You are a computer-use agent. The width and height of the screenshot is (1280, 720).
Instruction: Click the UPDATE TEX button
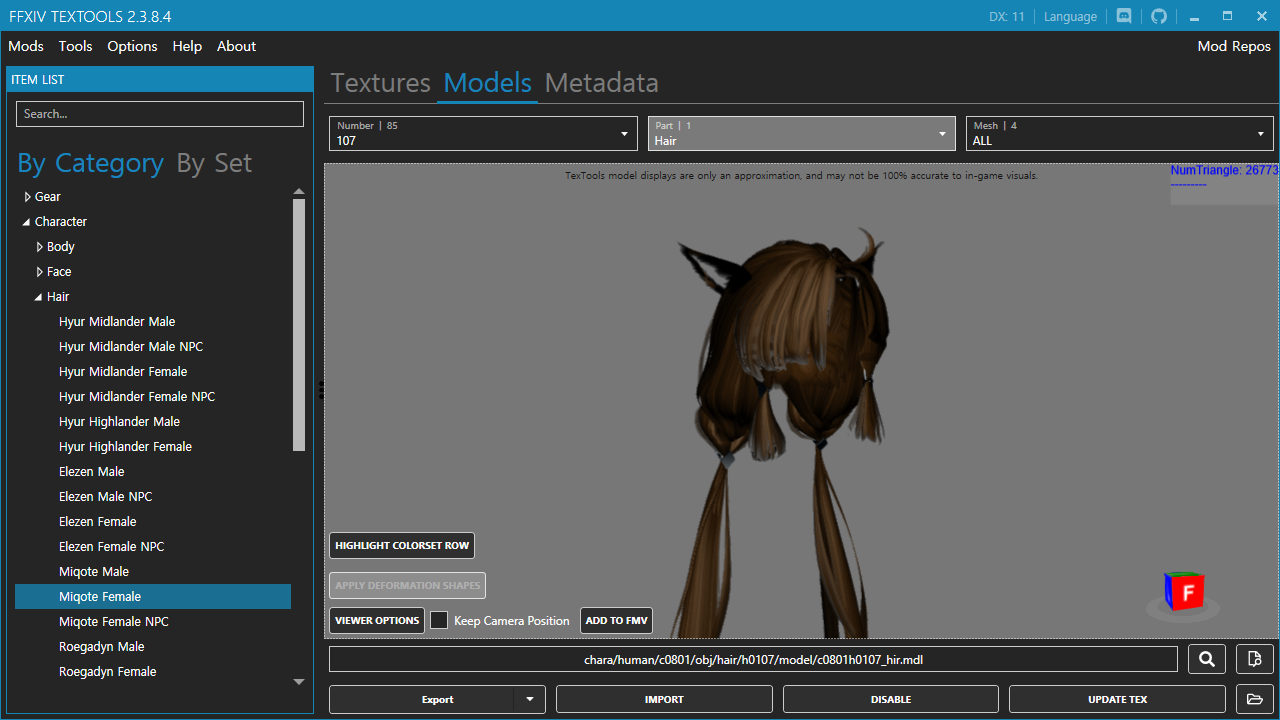(1117, 699)
